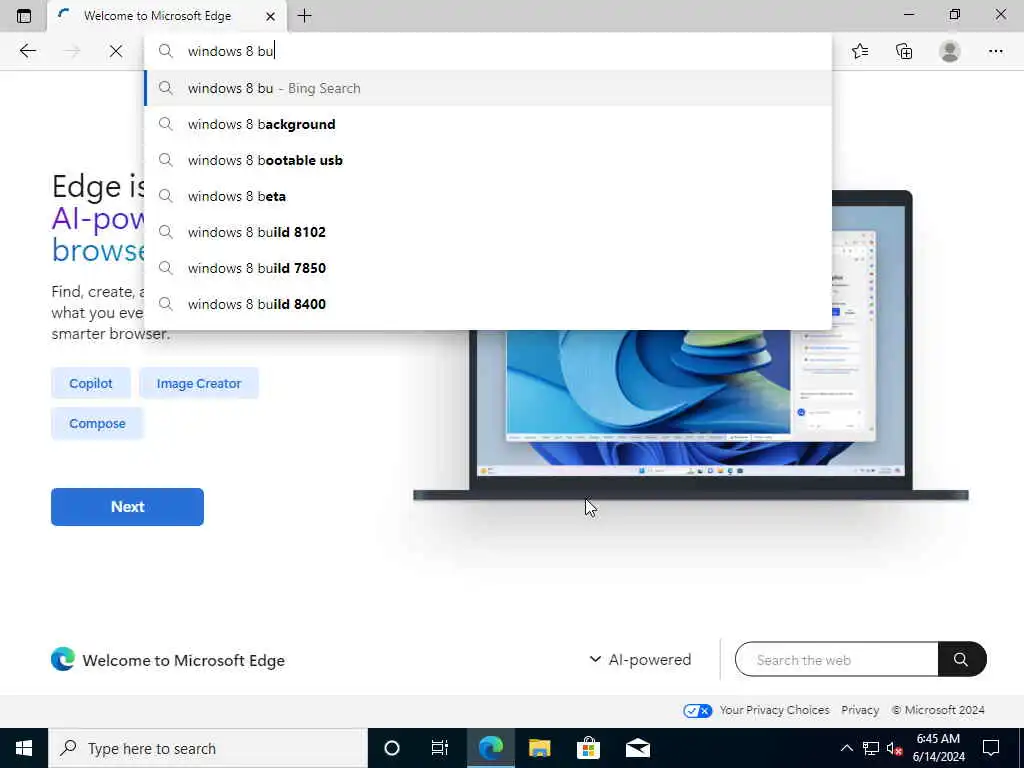The image size is (1024, 768).
Task: Open the tab actions menu icon
Action: point(24,16)
